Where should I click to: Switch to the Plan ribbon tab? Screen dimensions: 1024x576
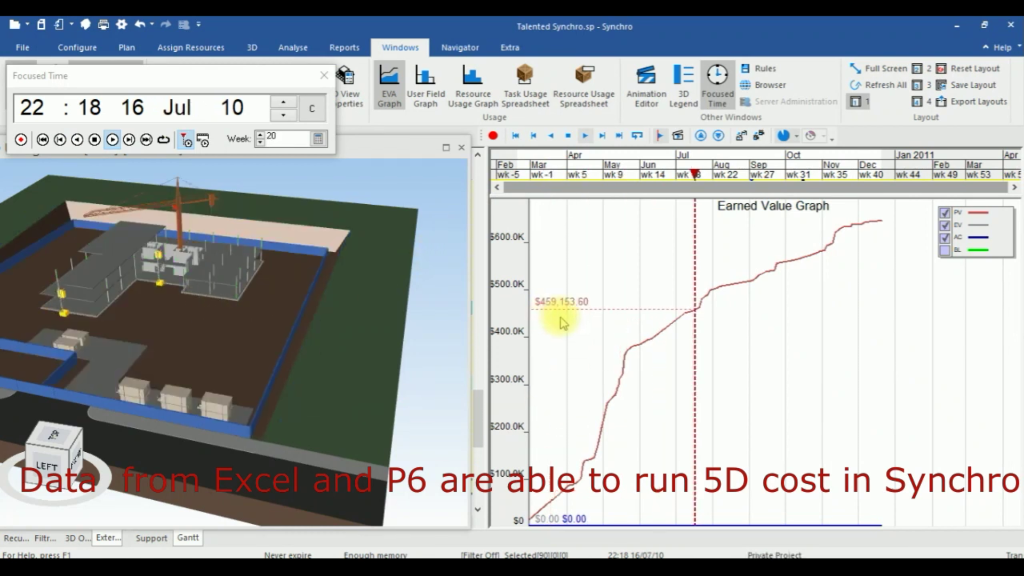(127, 48)
